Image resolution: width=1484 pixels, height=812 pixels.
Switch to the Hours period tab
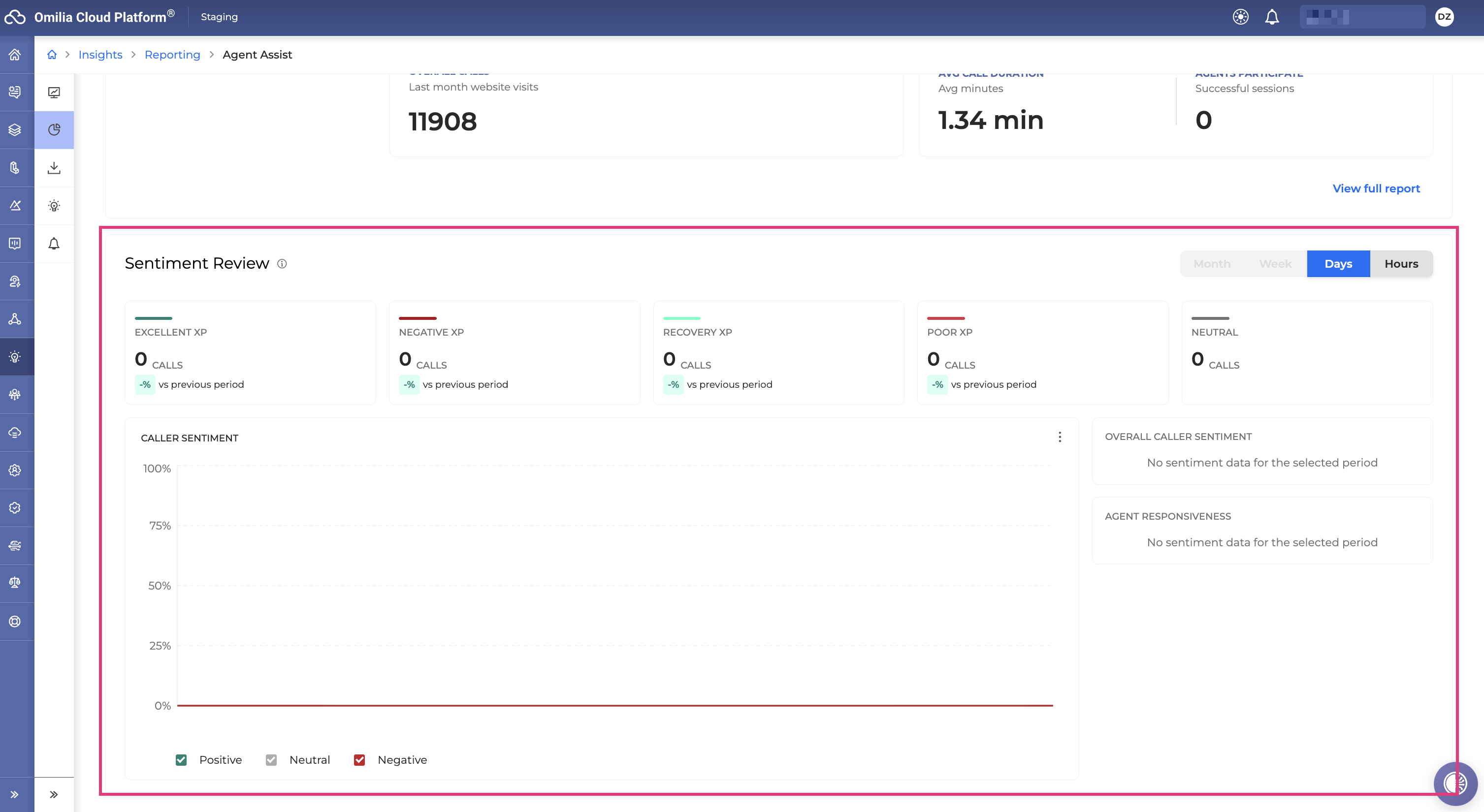(x=1402, y=264)
